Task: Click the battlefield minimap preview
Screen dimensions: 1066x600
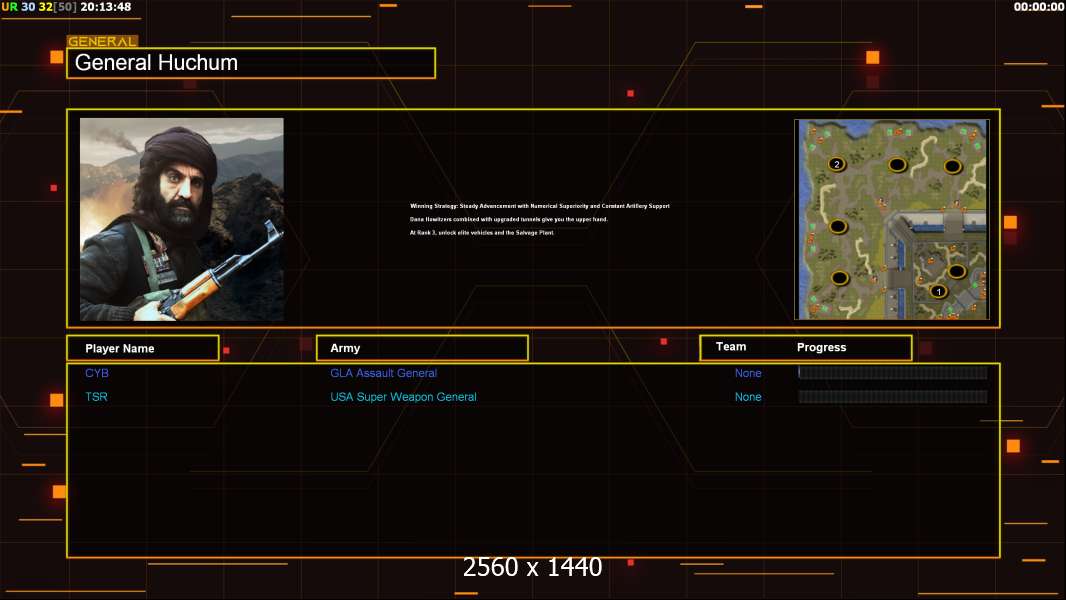Action: click(892, 219)
